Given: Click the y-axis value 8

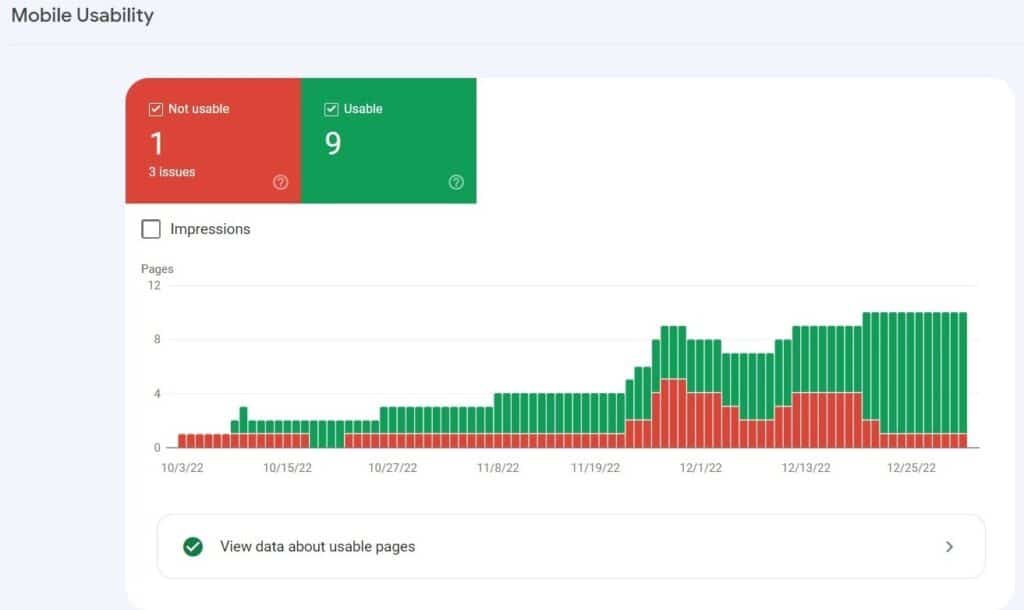Looking at the screenshot, I should [157, 339].
